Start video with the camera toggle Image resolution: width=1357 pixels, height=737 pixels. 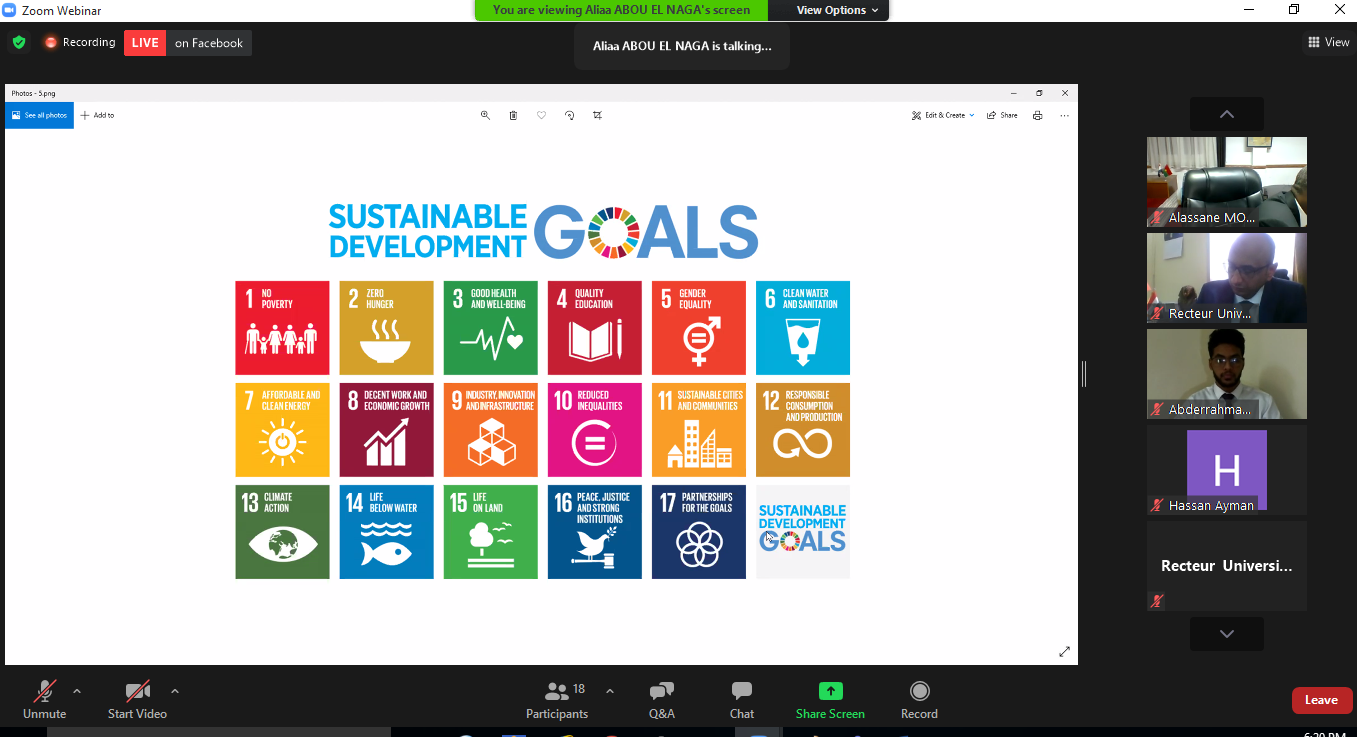point(137,692)
